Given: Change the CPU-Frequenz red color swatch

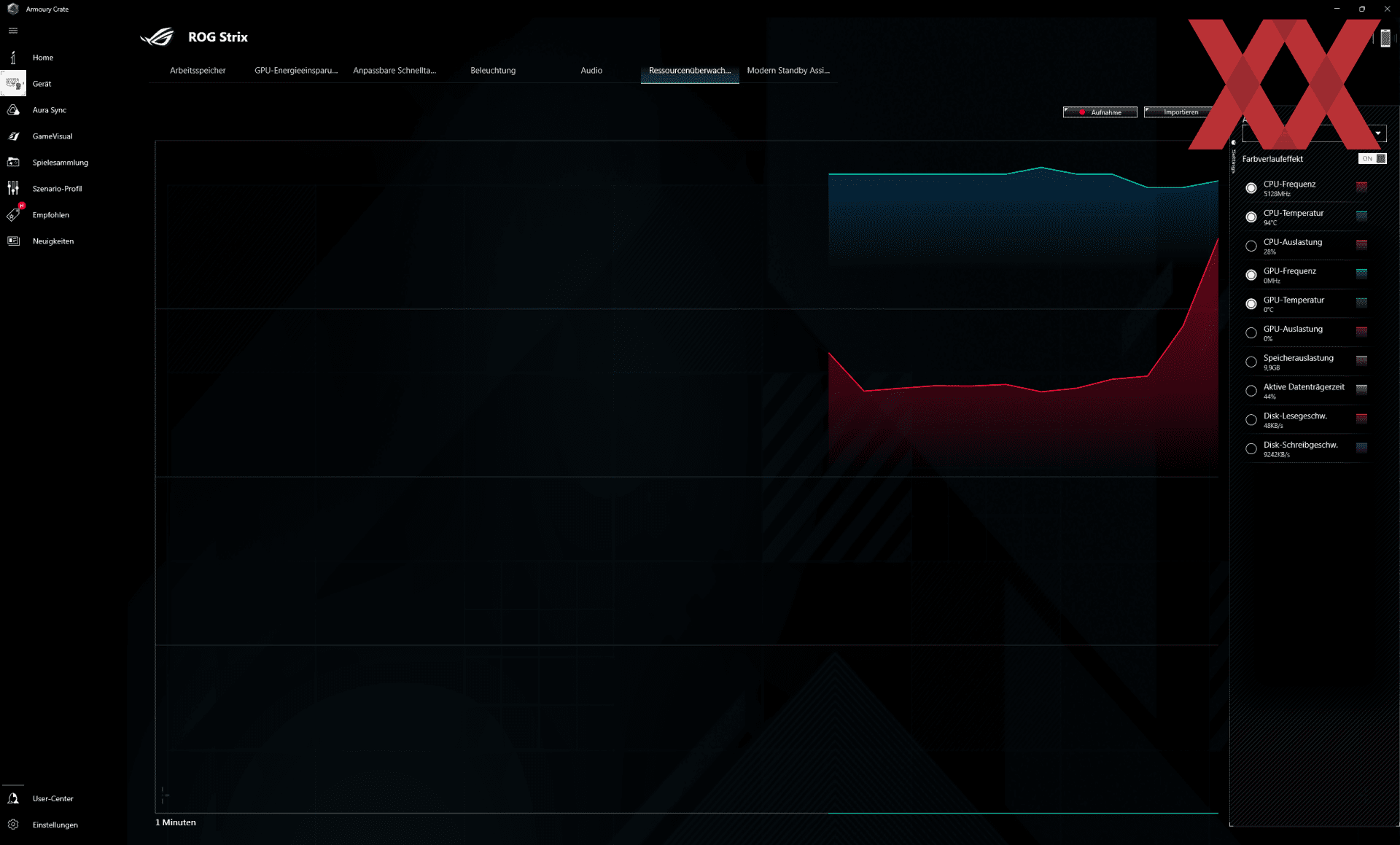Looking at the screenshot, I should [x=1361, y=187].
